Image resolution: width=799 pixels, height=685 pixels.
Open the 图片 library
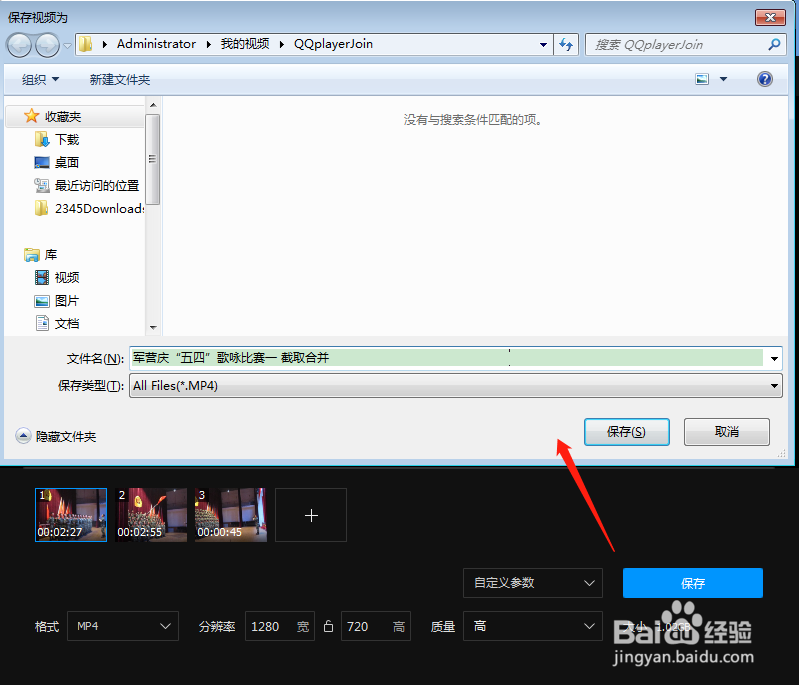67,301
